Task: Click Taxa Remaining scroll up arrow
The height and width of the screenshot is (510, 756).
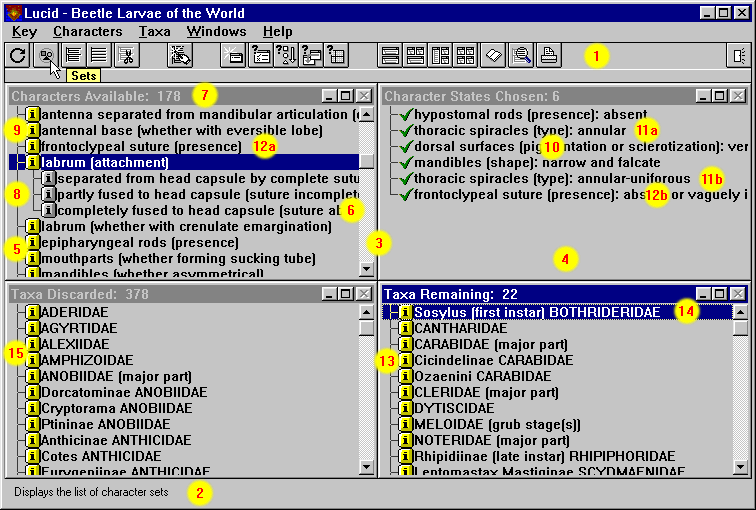Action: 740,312
